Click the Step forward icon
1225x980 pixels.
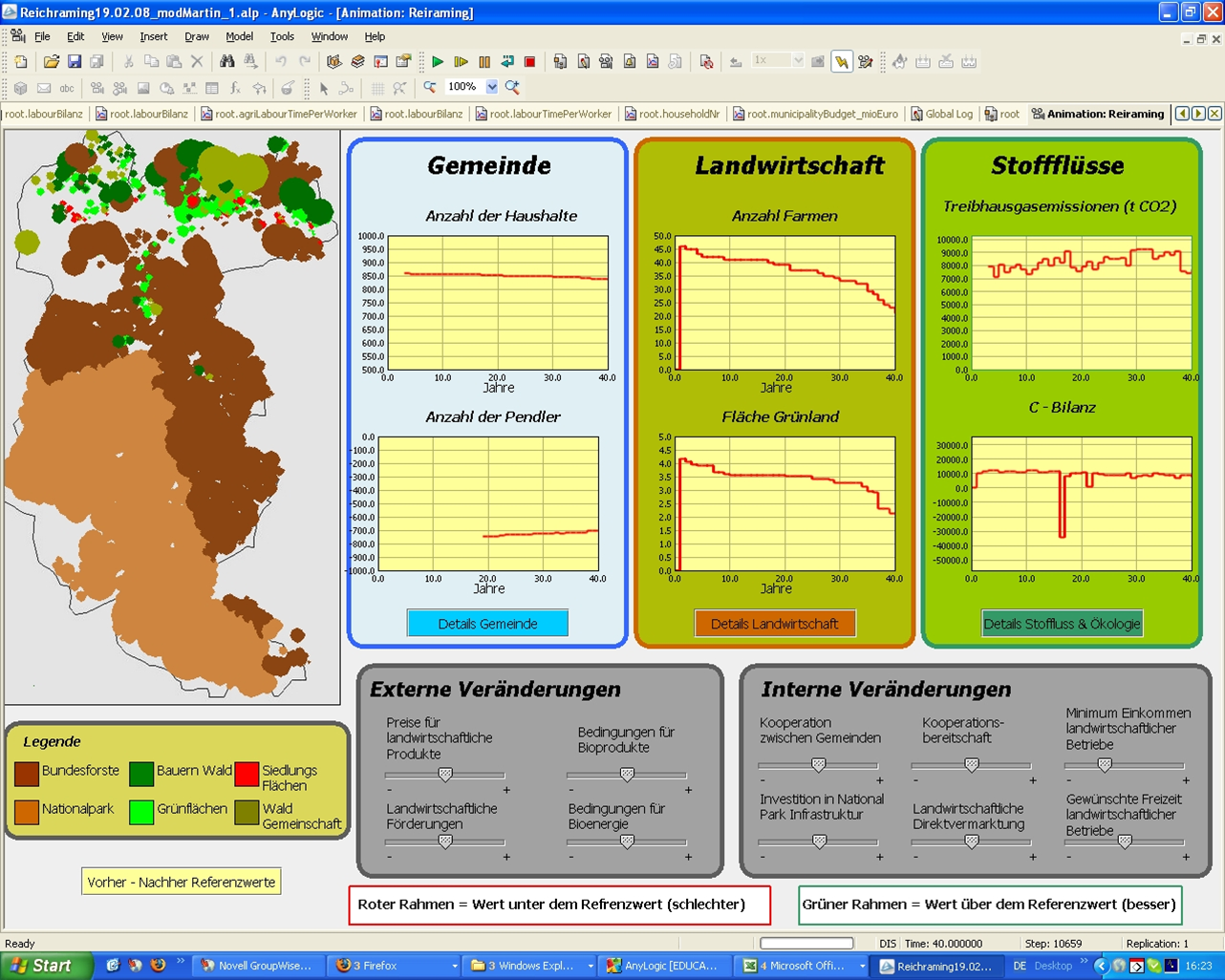pyautogui.click(x=461, y=62)
